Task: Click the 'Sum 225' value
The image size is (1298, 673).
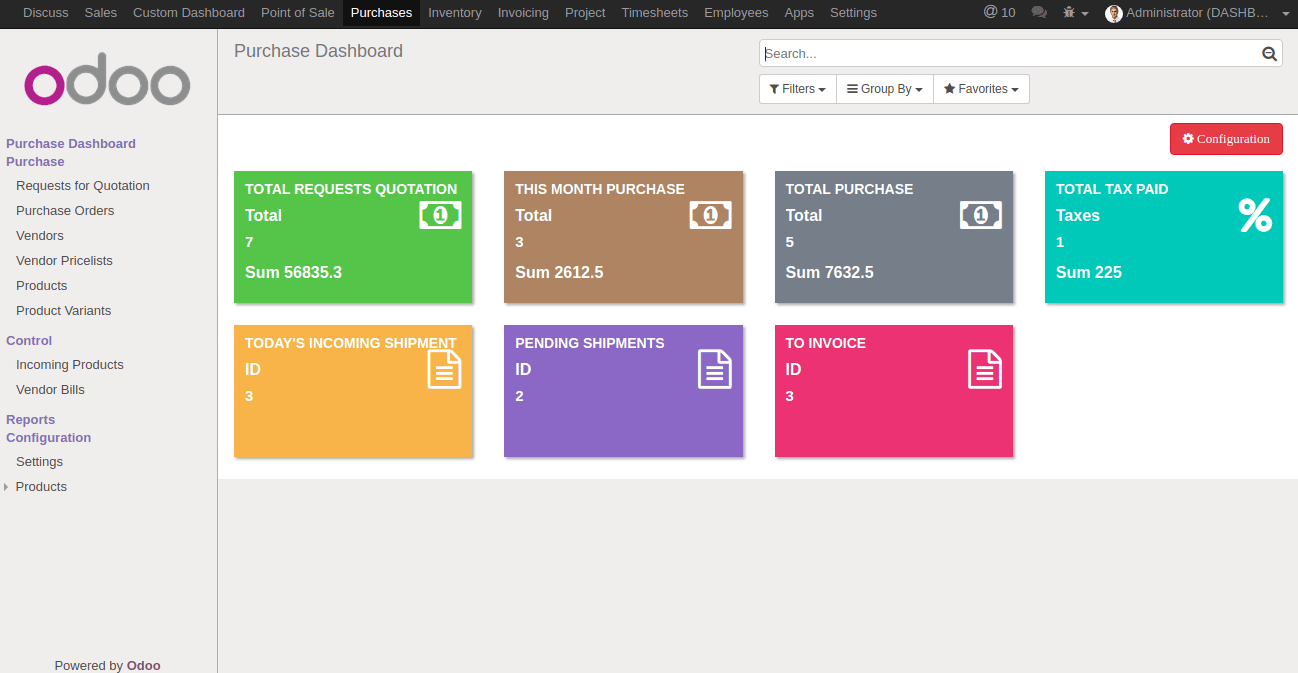Action: tap(1089, 273)
